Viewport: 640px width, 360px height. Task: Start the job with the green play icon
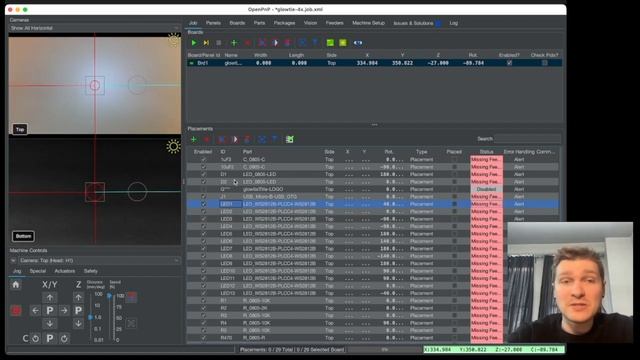(x=194, y=42)
